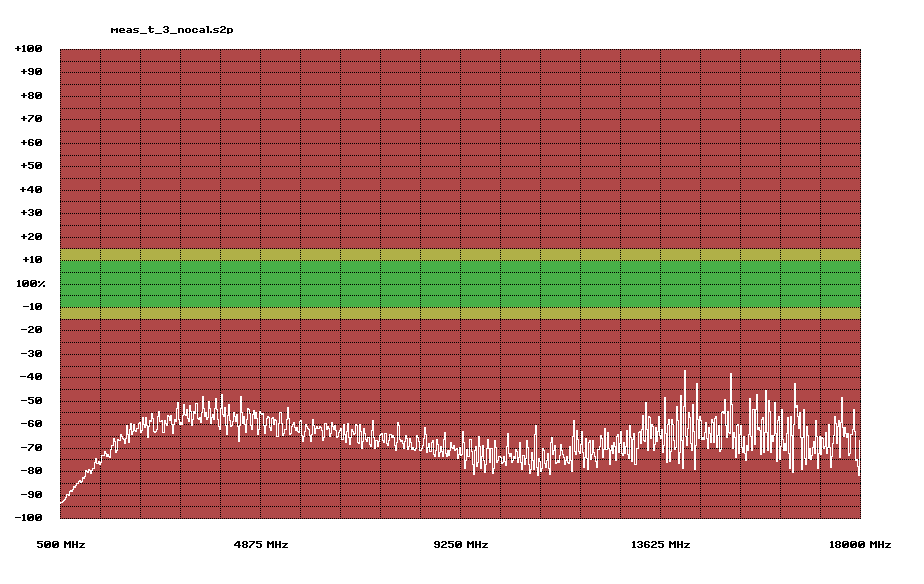The height and width of the screenshot is (584, 924).
Task: Click the trace end at 18000 MHz
Action: point(859,470)
